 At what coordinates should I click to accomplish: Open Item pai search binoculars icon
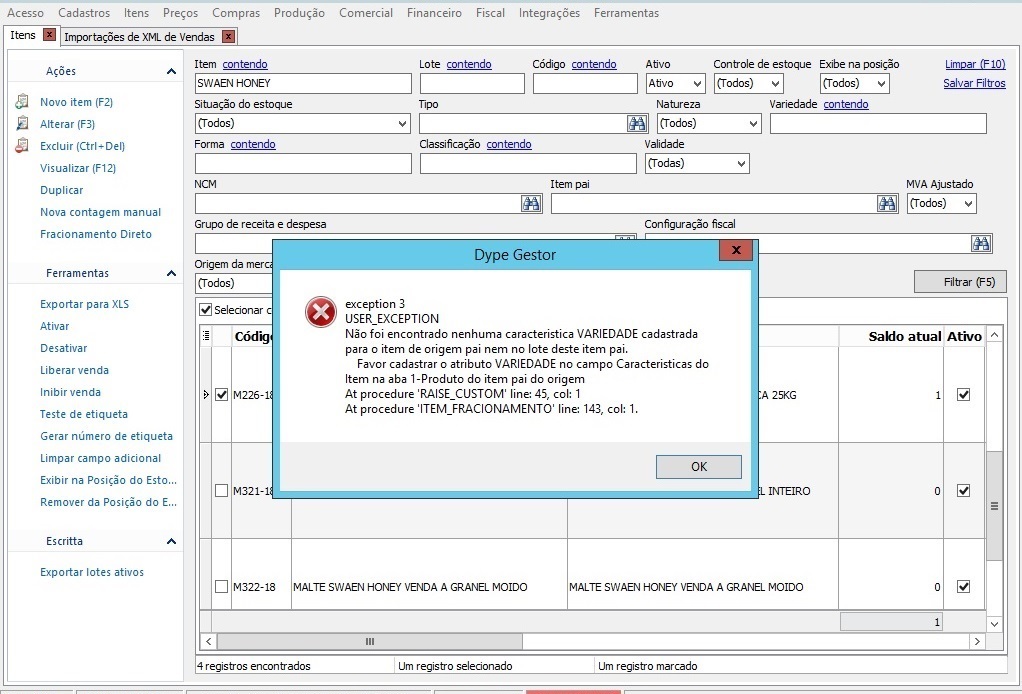click(887, 203)
